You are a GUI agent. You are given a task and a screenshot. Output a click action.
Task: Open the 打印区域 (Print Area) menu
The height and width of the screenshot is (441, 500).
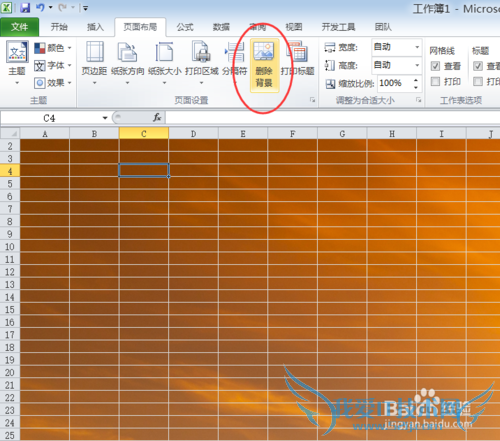[x=202, y=62]
